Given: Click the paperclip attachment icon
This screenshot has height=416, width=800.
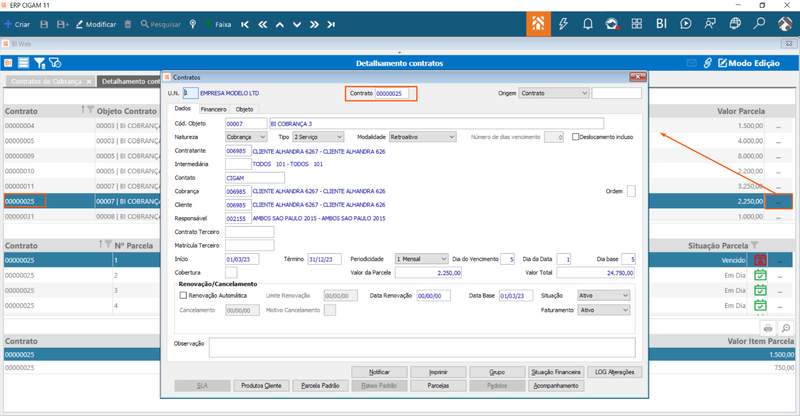Looking at the screenshot, I should (708, 63).
